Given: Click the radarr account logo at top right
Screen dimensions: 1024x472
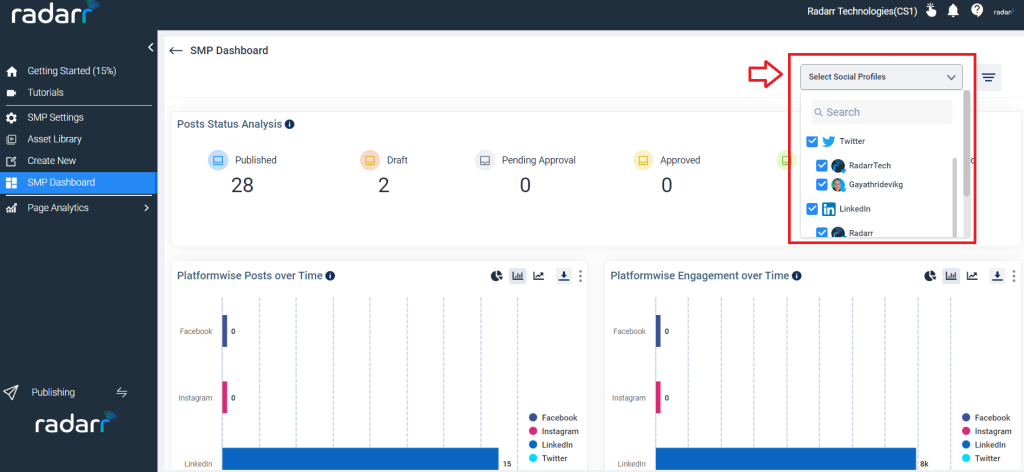Looking at the screenshot, I should [x=1006, y=12].
